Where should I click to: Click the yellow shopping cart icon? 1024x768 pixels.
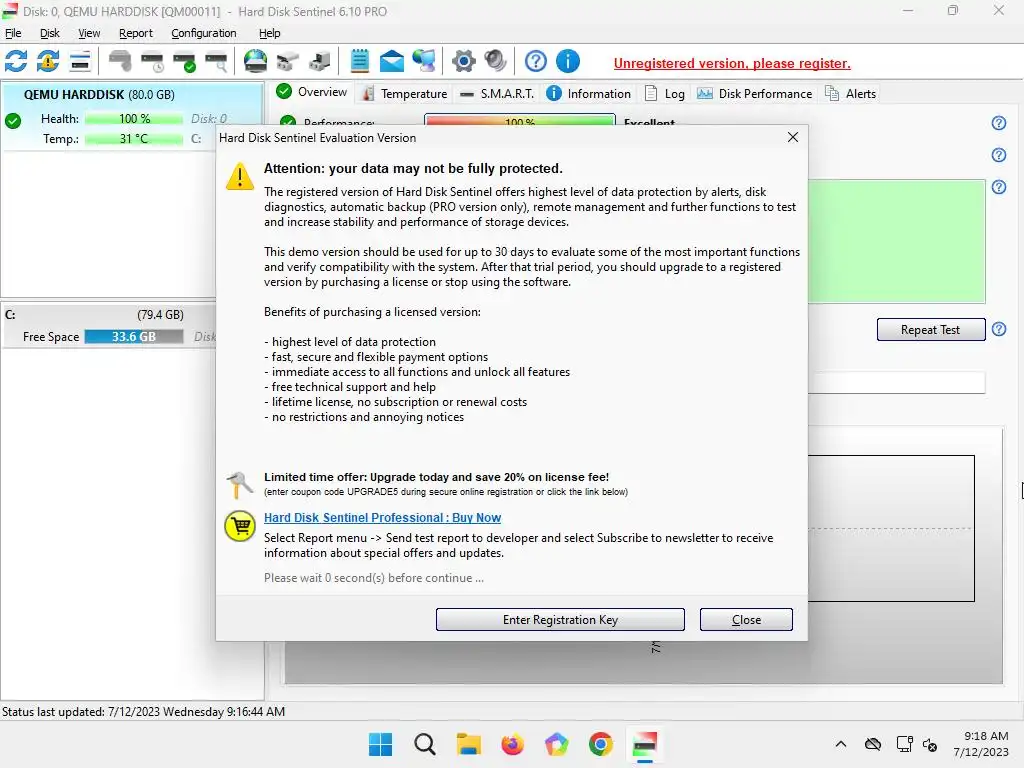(240, 526)
